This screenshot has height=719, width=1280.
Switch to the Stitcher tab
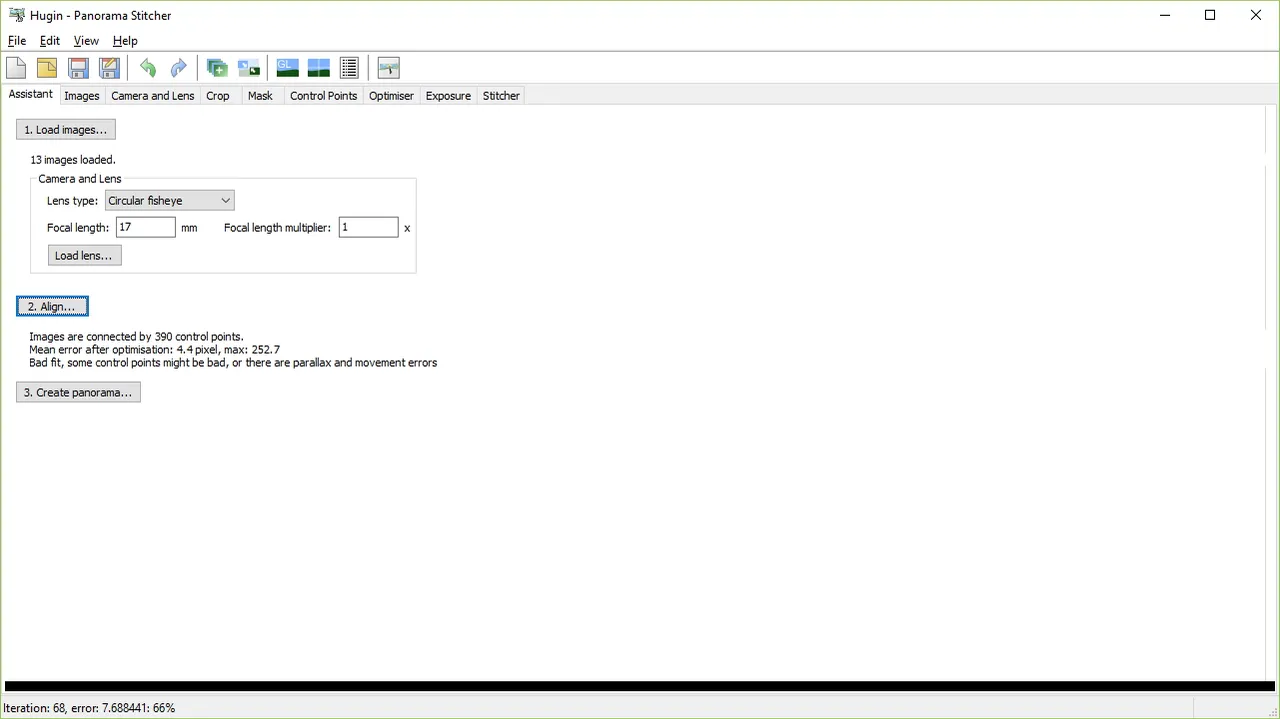pos(501,96)
